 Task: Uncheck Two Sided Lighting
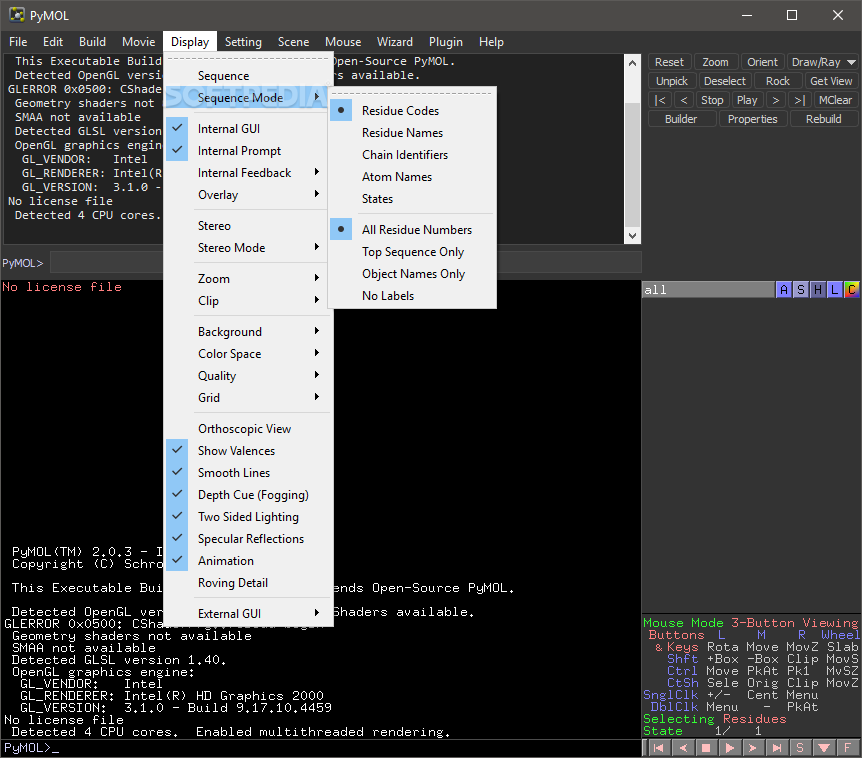click(248, 517)
